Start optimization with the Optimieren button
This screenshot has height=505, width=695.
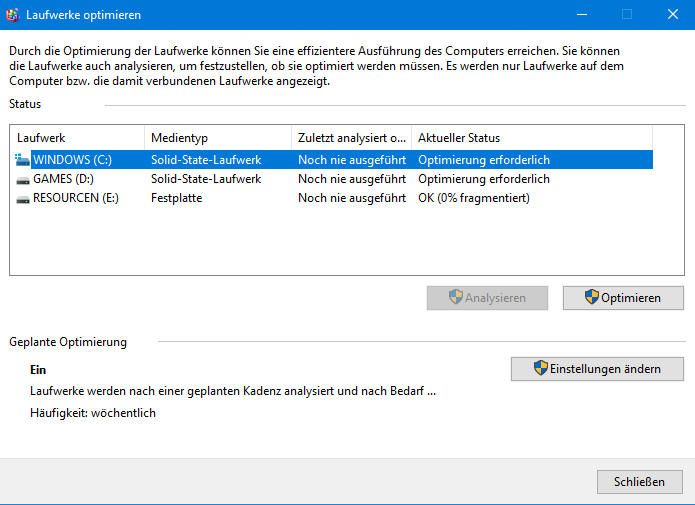pos(623,298)
